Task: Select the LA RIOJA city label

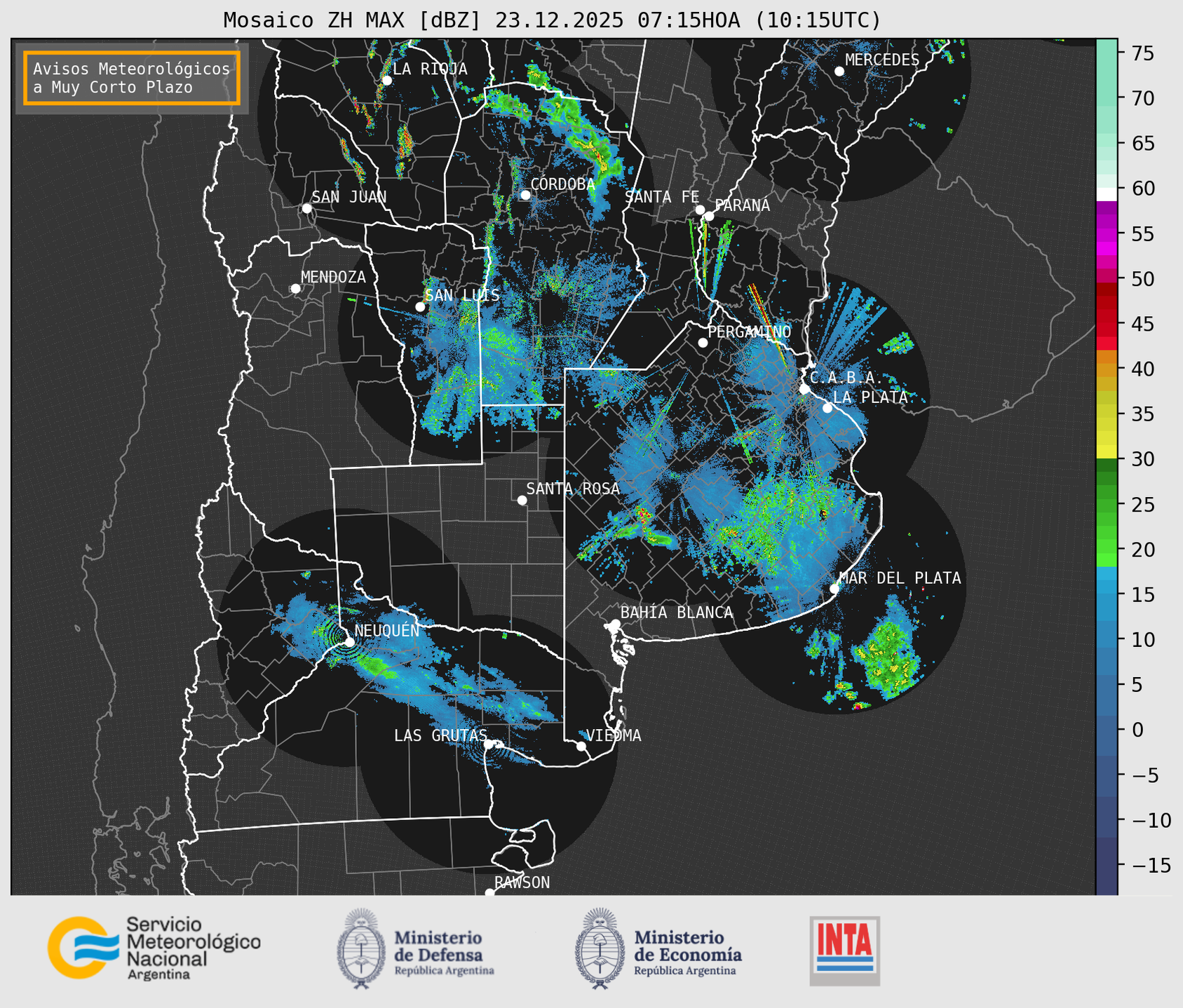Action: [430, 69]
